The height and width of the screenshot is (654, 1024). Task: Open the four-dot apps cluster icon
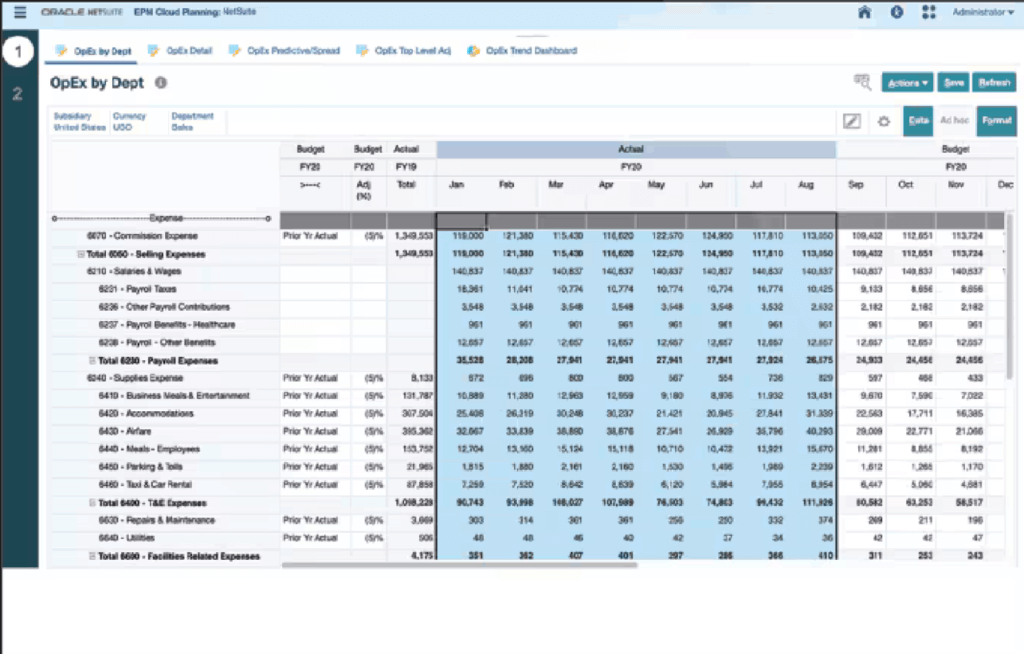928,13
